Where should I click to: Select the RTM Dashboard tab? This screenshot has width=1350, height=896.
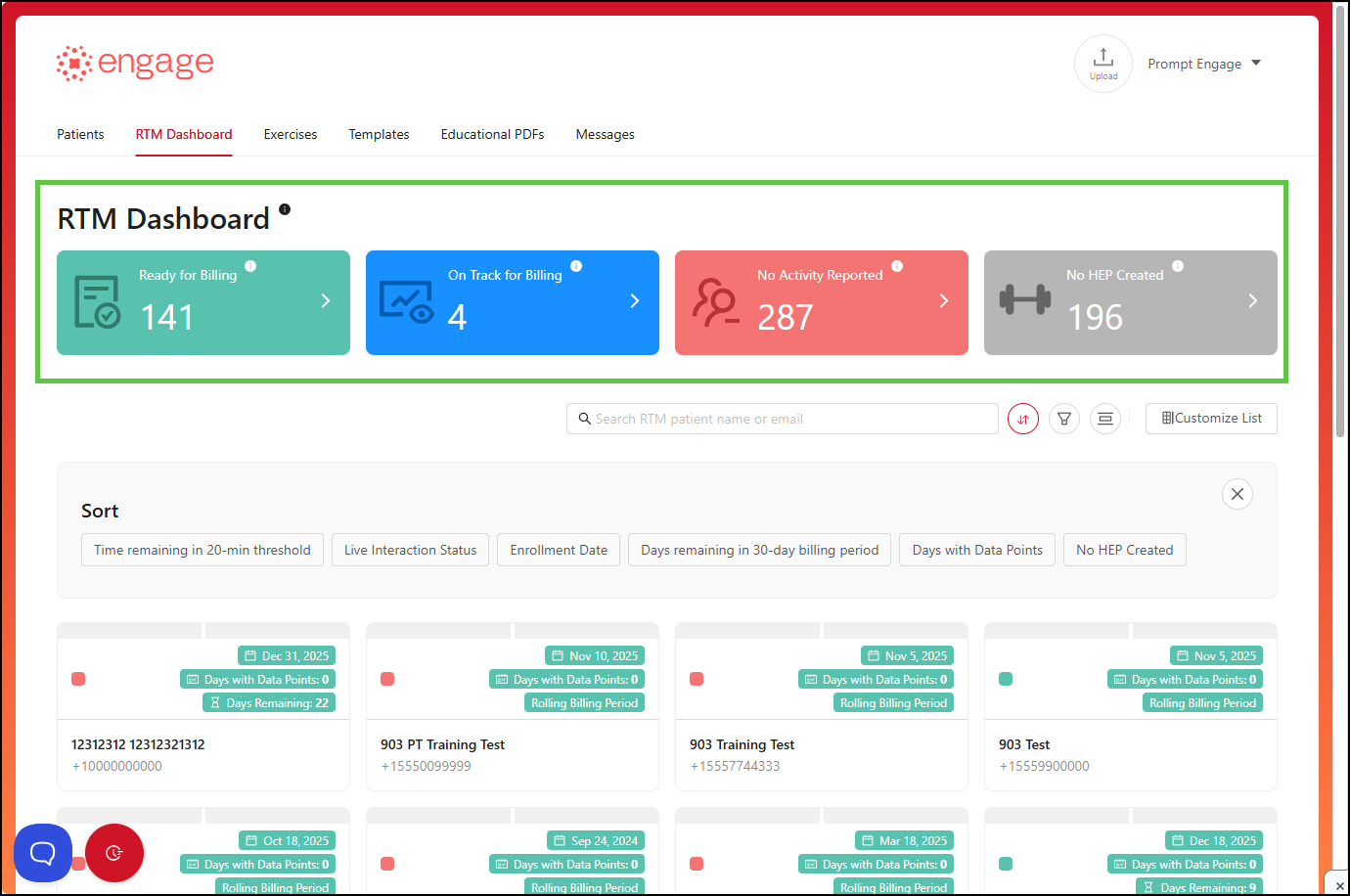(x=184, y=134)
